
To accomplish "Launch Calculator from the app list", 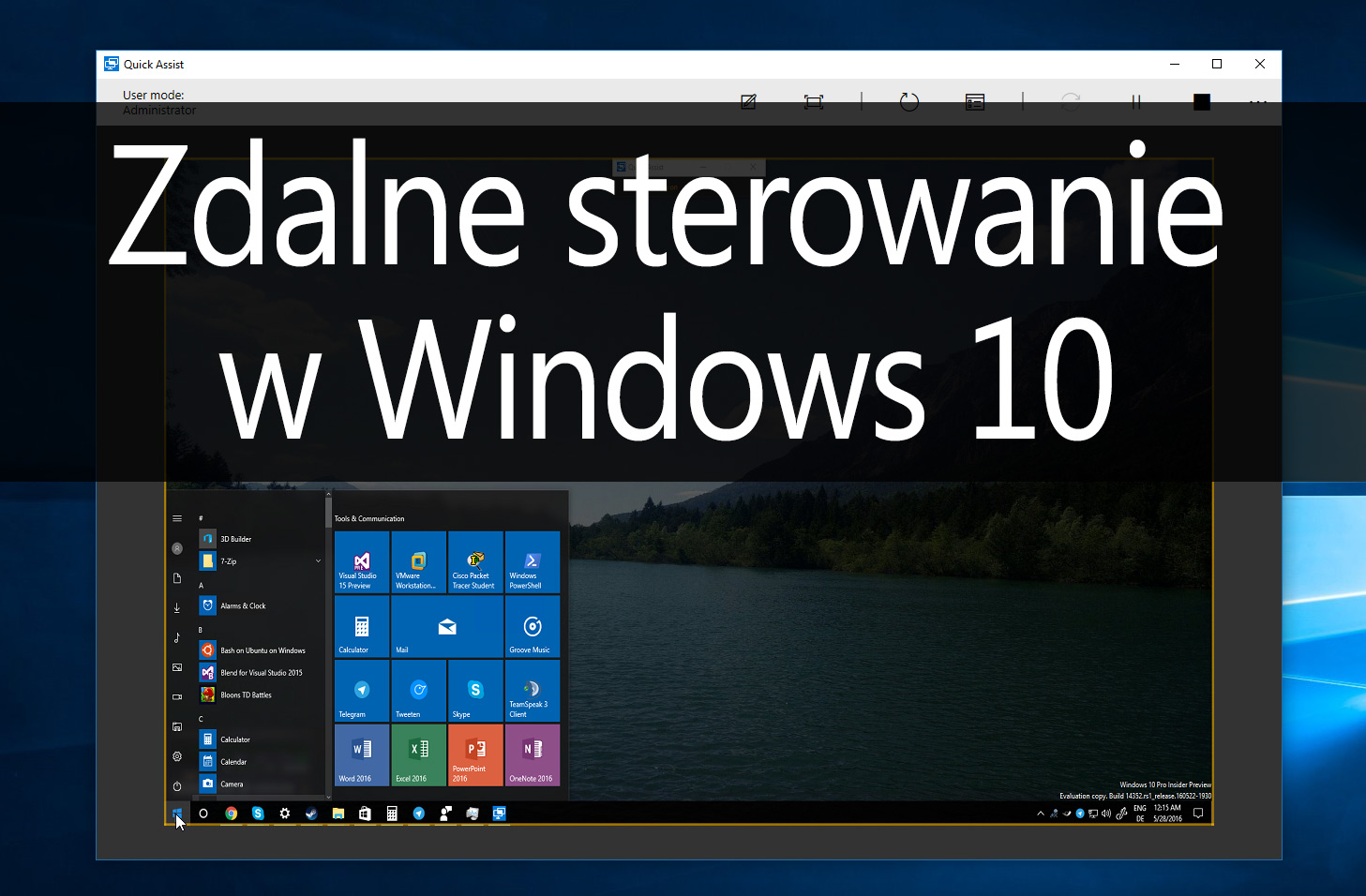I will 260,739.
